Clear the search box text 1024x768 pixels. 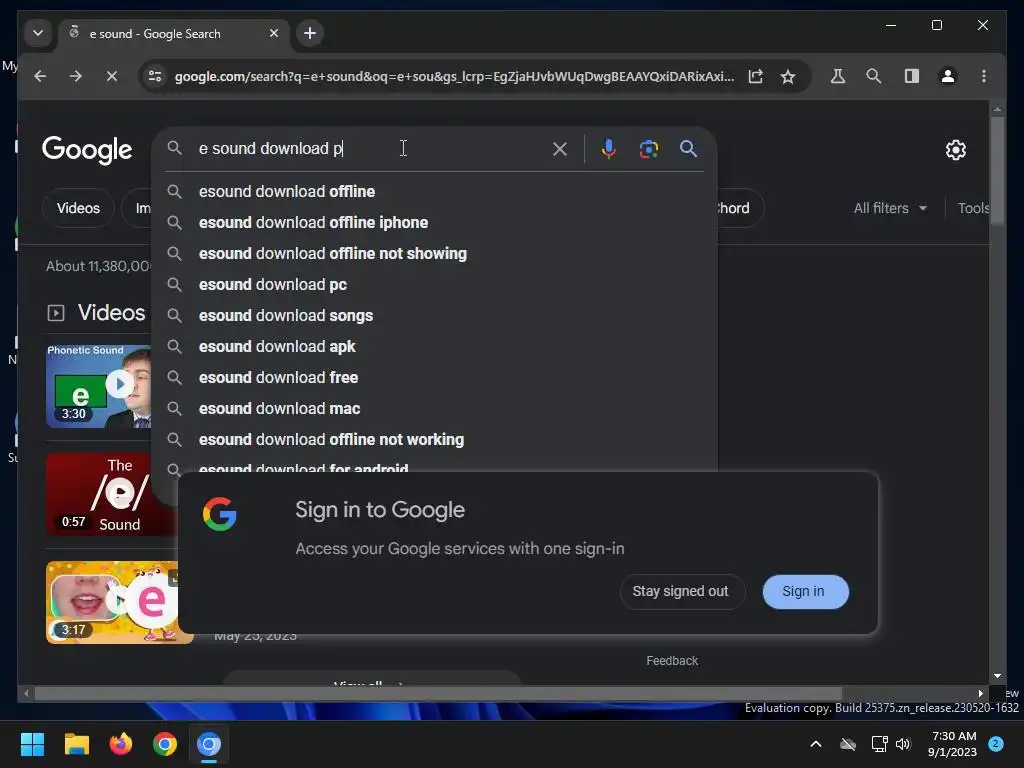[560, 149]
